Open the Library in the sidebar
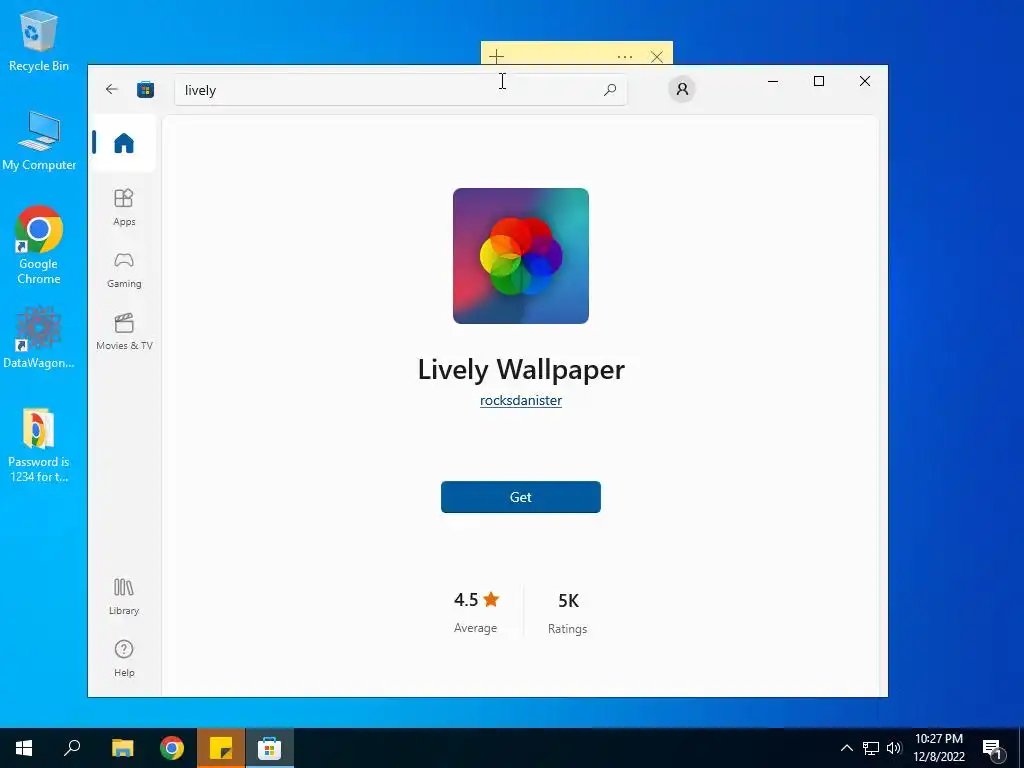The width and height of the screenshot is (1024, 768). point(123,596)
